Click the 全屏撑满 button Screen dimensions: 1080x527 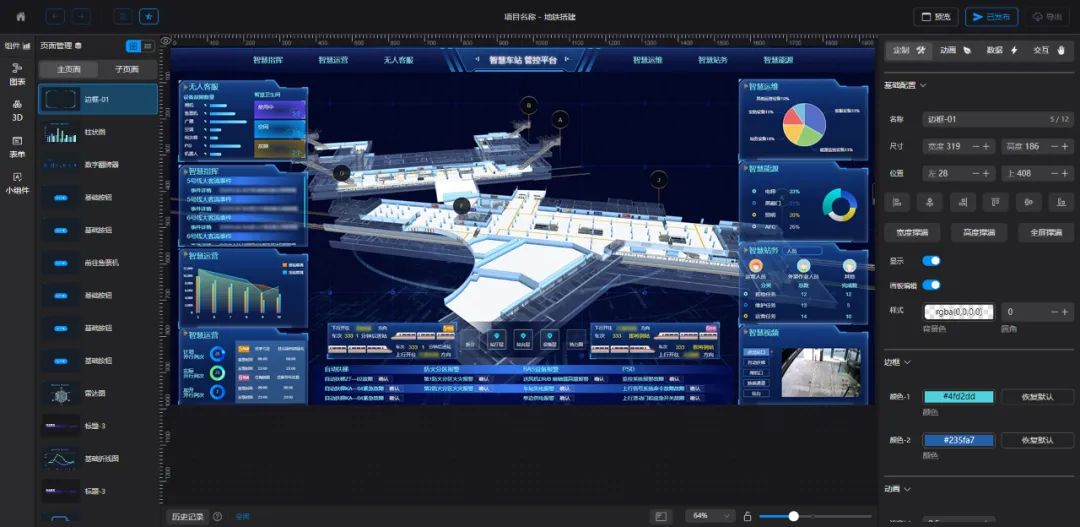(1045, 232)
